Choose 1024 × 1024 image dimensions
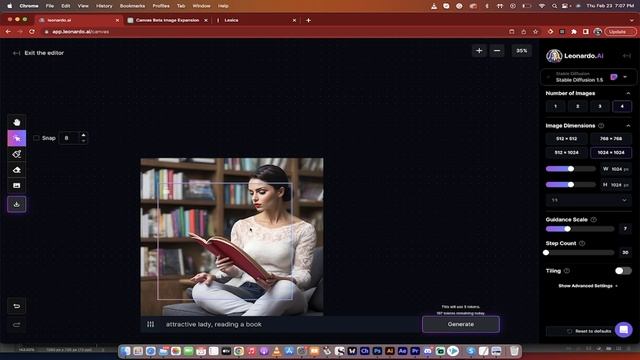 pyautogui.click(x=611, y=153)
